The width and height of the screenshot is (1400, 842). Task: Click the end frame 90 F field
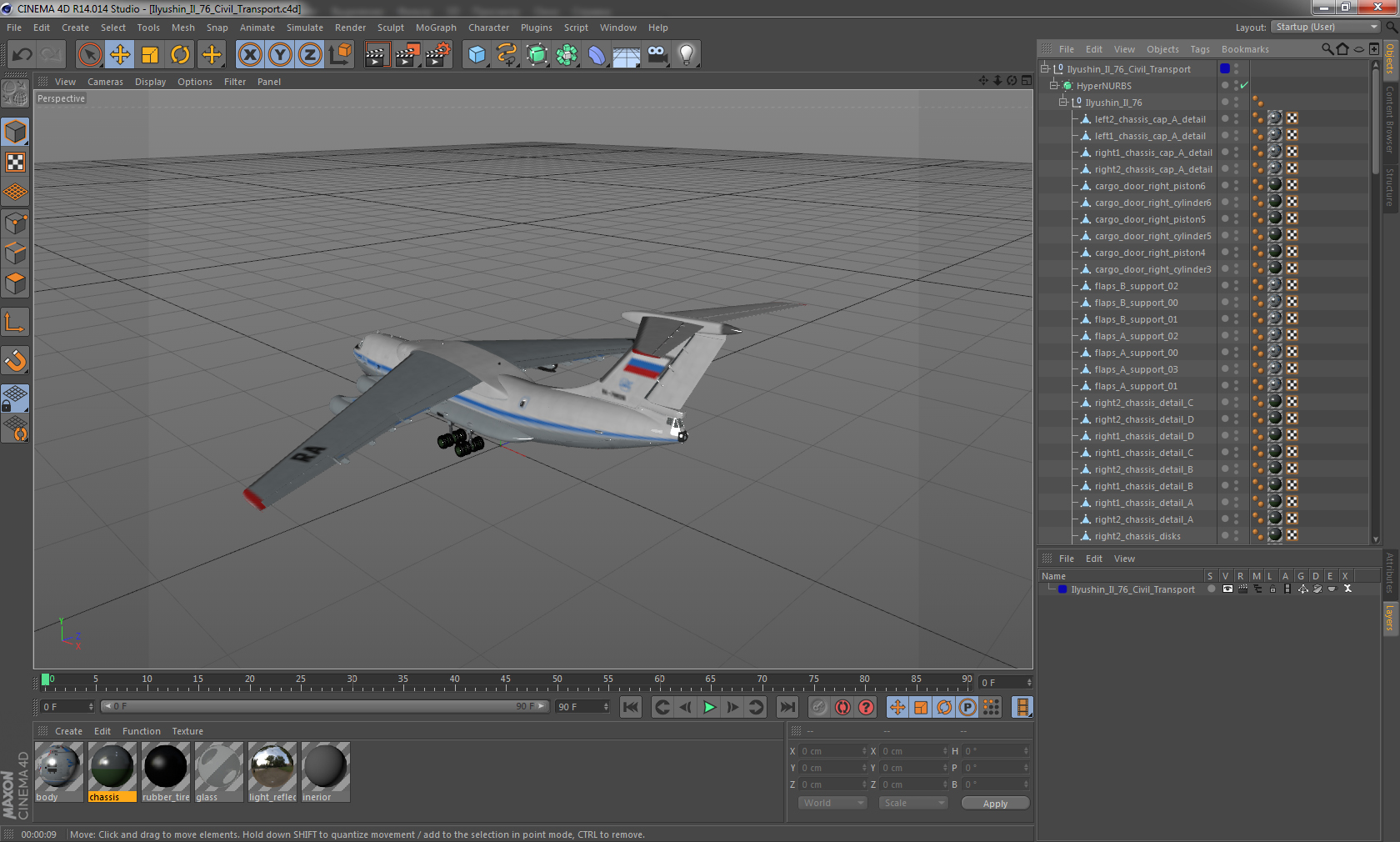pyautogui.click(x=582, y=706)
